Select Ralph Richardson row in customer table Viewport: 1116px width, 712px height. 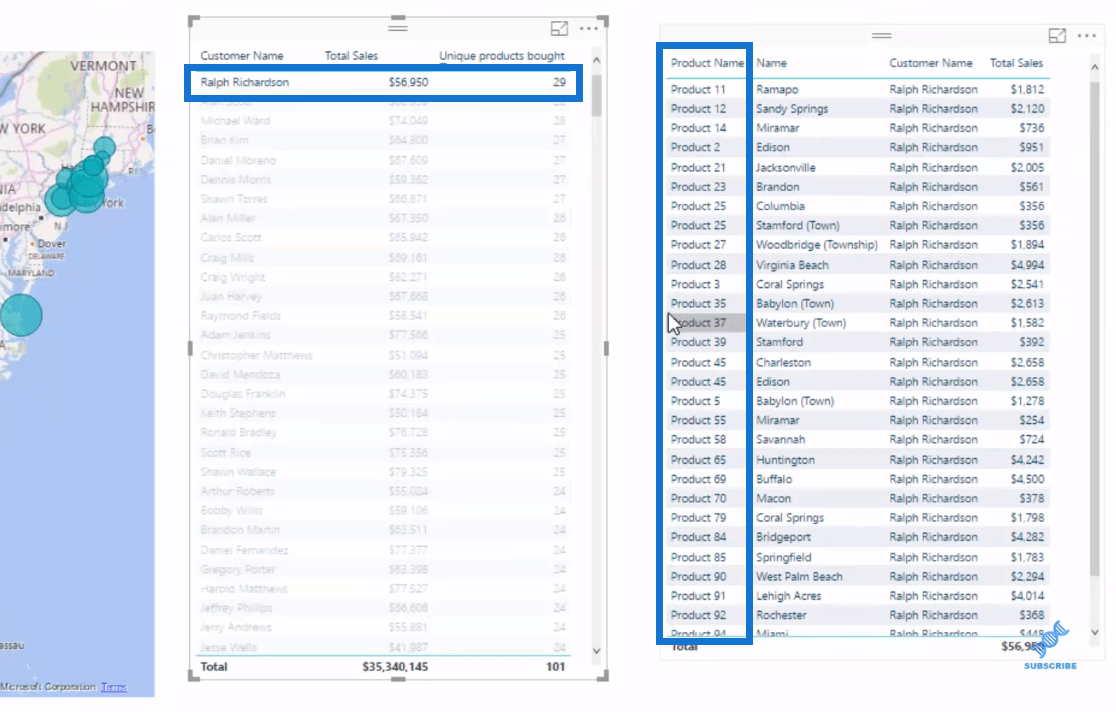(384, 83)
